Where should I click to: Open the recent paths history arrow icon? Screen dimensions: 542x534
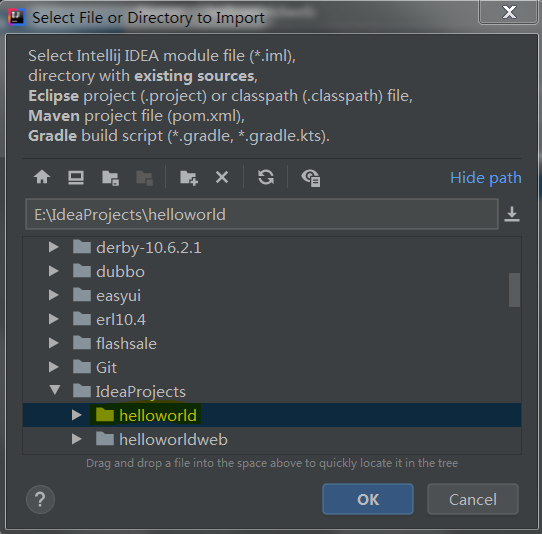point(512,214)
